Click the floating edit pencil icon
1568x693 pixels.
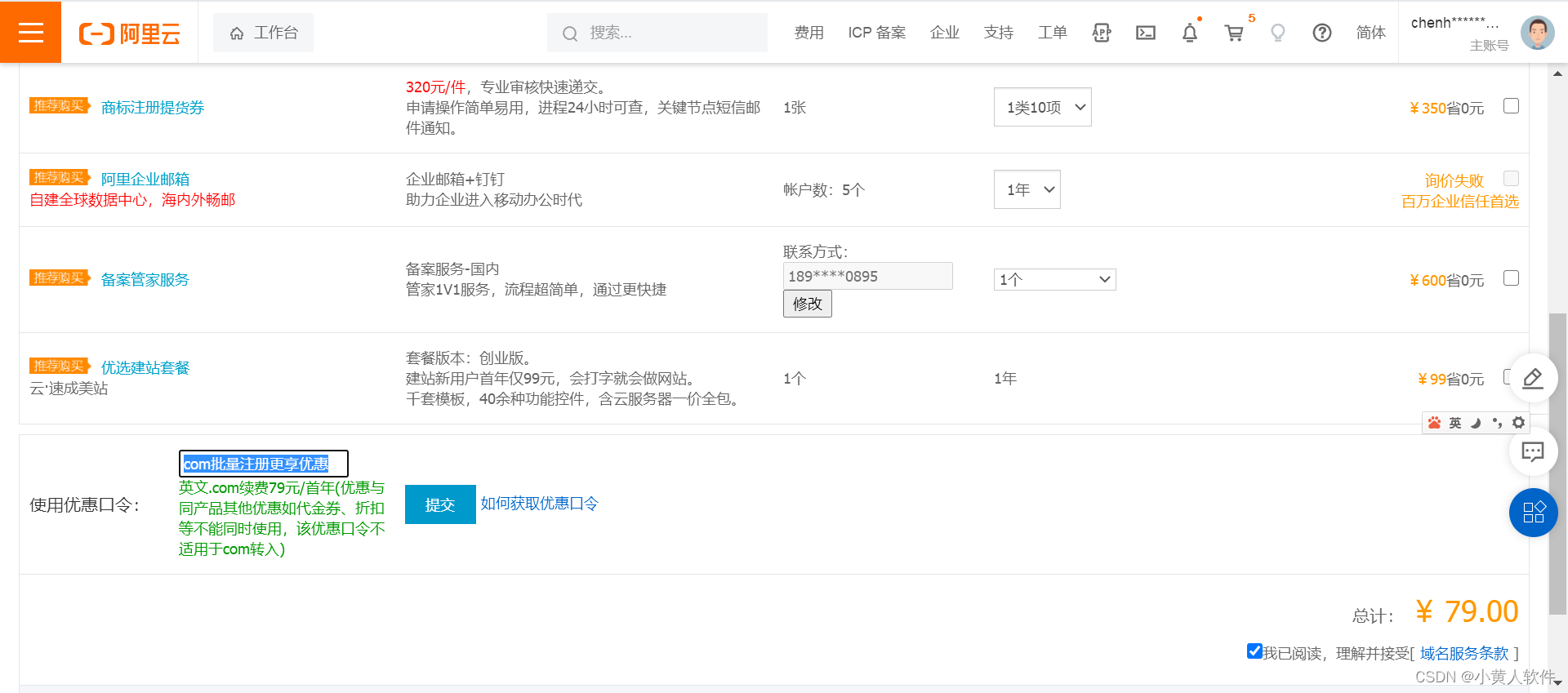[x=1533, y=378]
